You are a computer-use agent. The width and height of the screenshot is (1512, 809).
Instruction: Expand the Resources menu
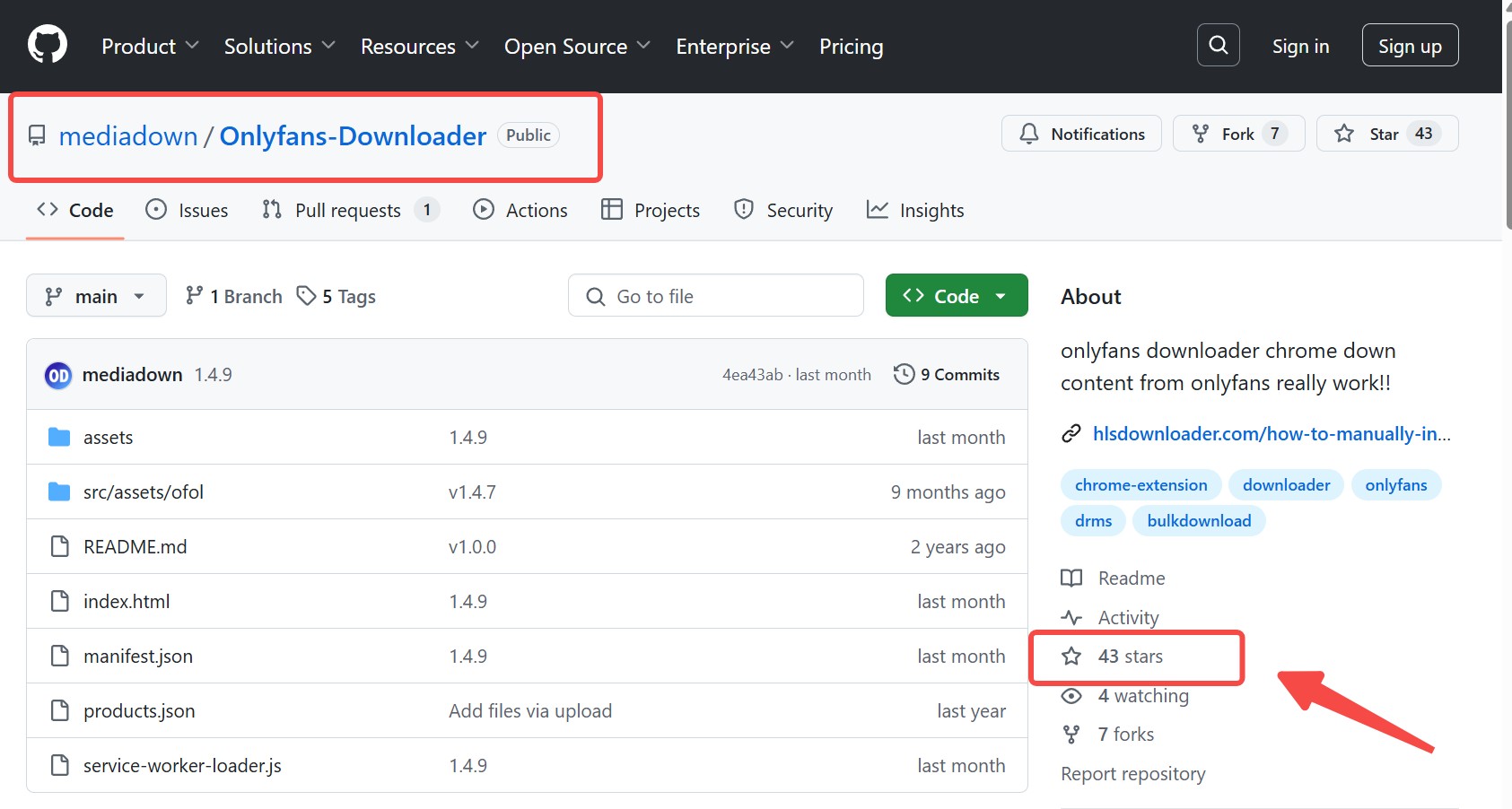(x=419, y=46)
